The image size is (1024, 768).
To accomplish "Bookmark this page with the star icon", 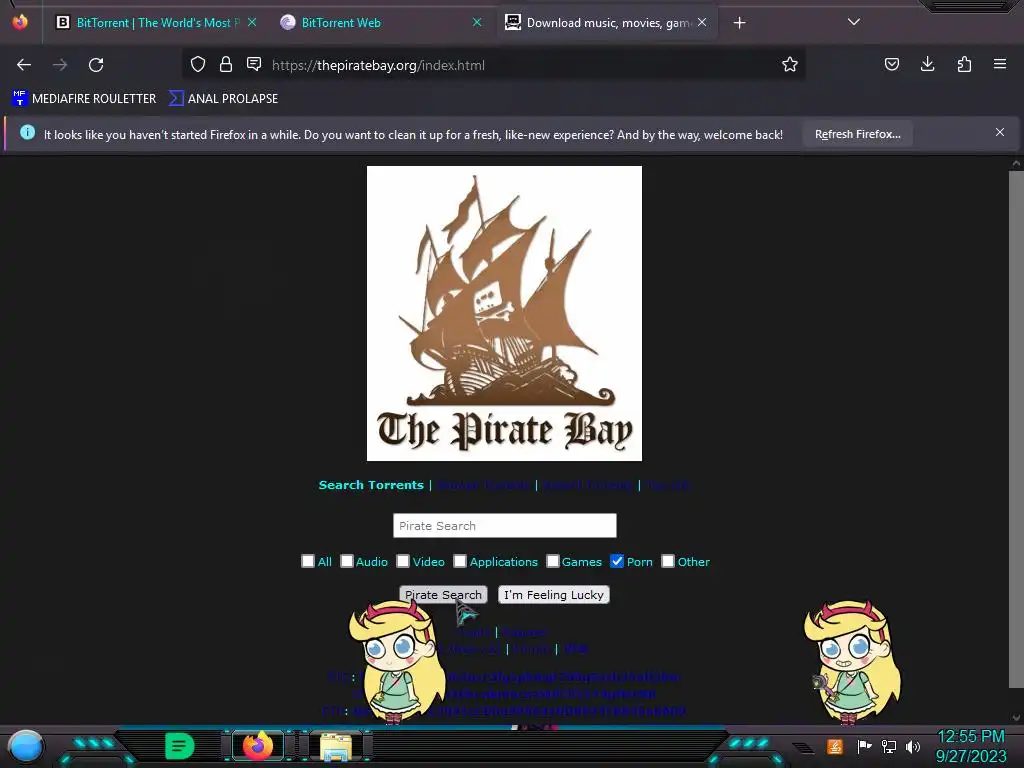I will coord(790,64).
